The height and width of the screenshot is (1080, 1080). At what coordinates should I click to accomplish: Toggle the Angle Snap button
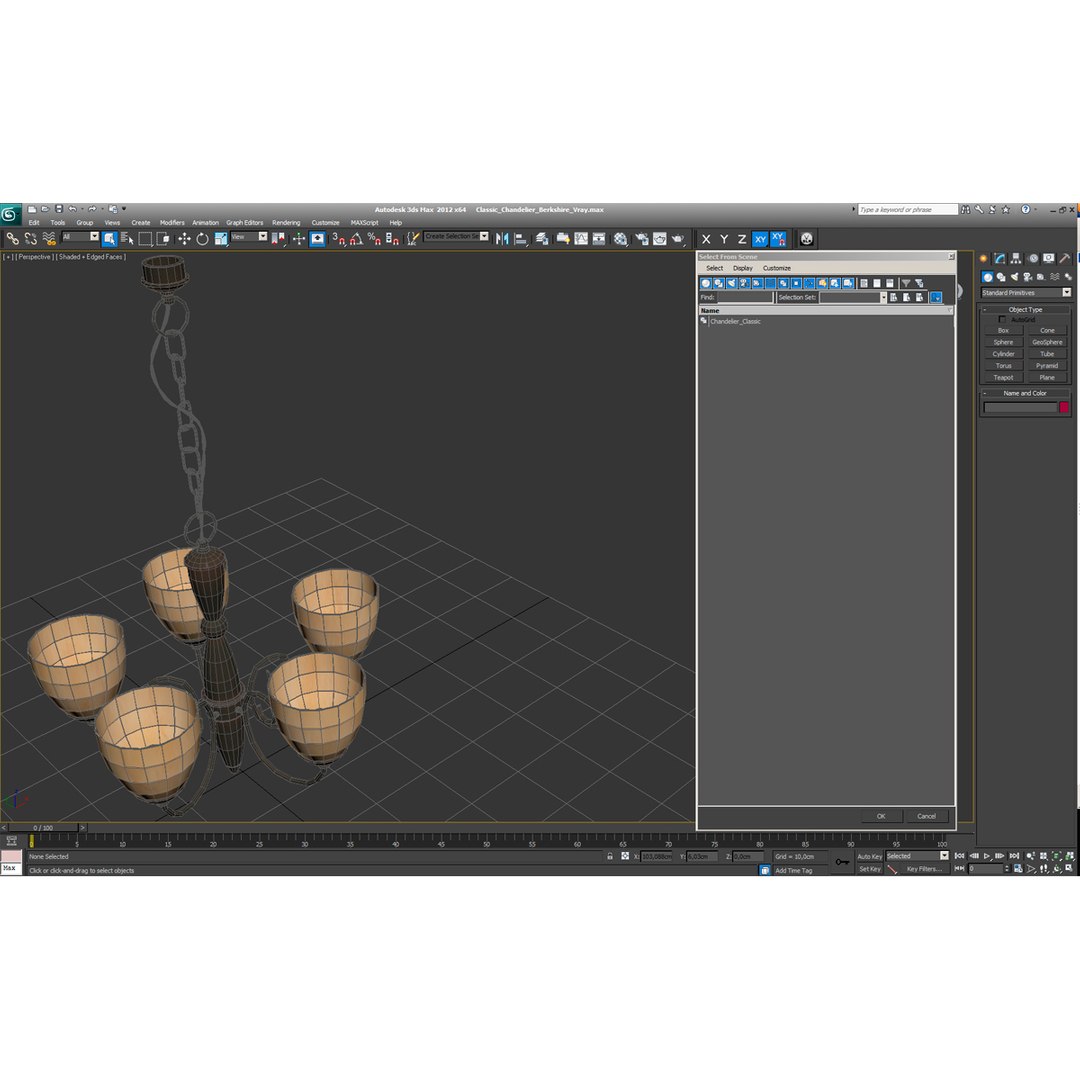pyautogui.click(x=356, y=239)
